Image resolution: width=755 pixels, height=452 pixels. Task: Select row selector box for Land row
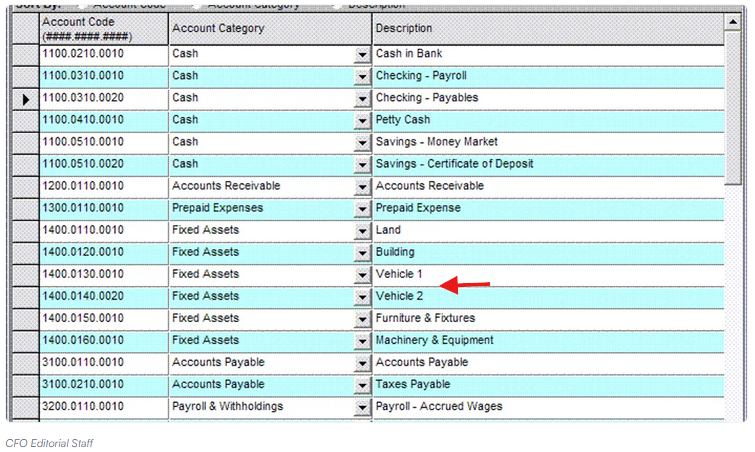click(26, 232)
